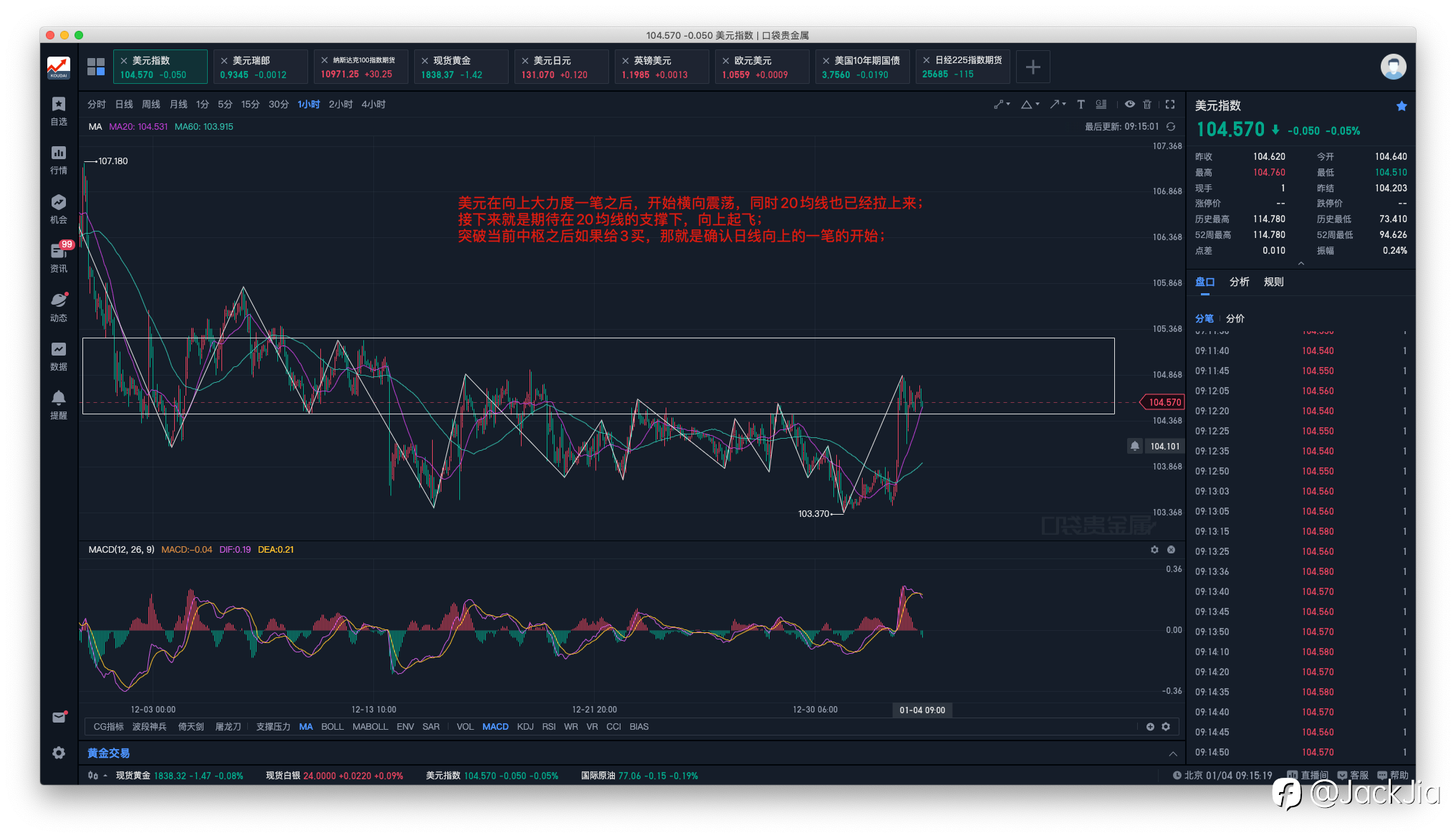The width and height of the screenshot is (1456, 838).
Task: Open the line drawing tool dropdown
Action: [x=1001, y=105]
